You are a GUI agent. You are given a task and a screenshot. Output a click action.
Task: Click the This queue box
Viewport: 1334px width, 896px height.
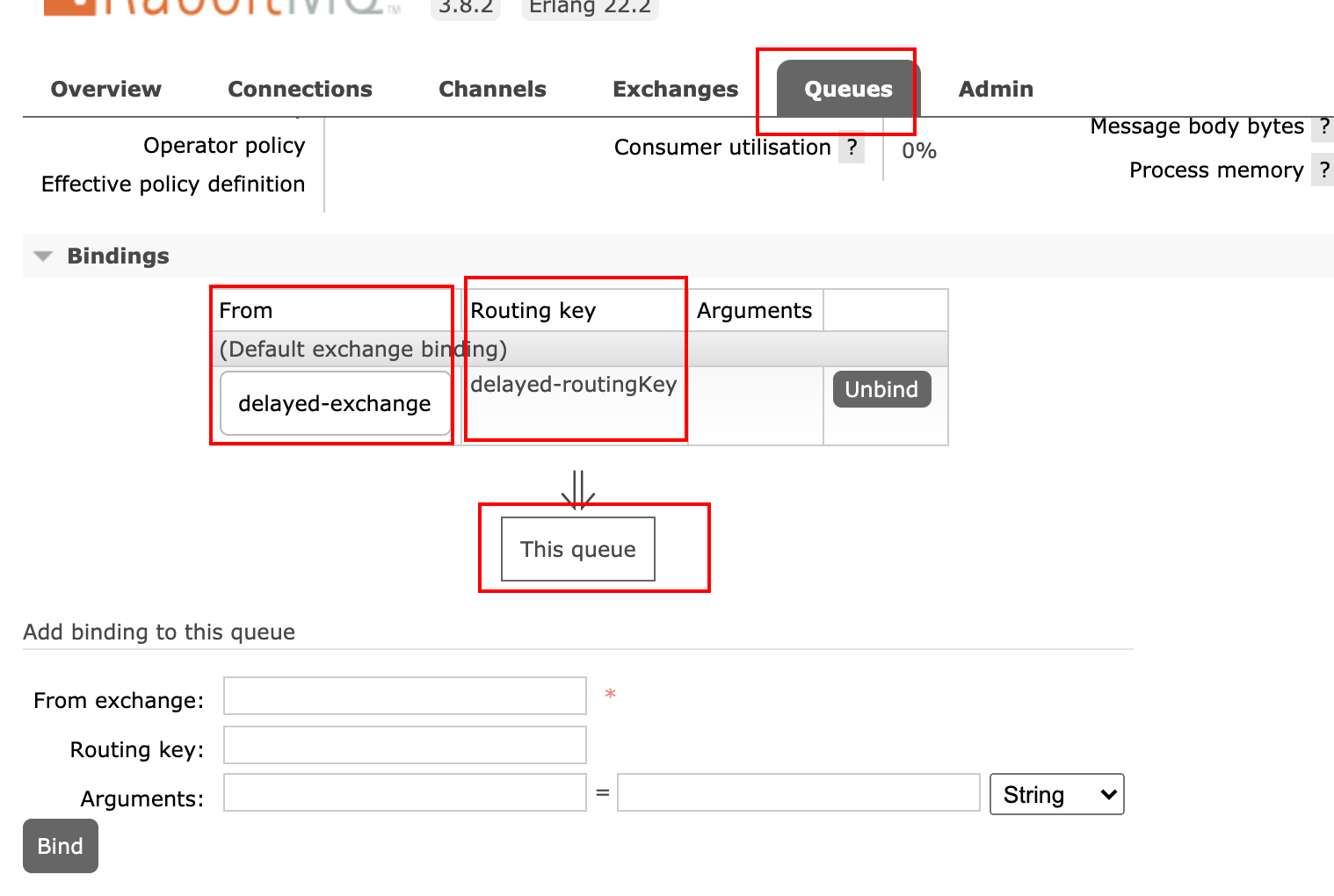tap(578, 549)
